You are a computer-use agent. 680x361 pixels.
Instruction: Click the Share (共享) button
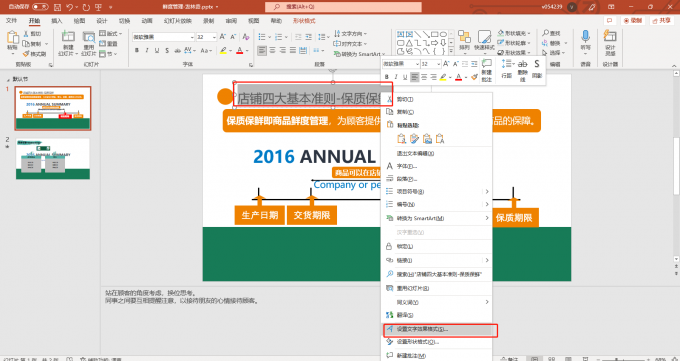[662, 20]
